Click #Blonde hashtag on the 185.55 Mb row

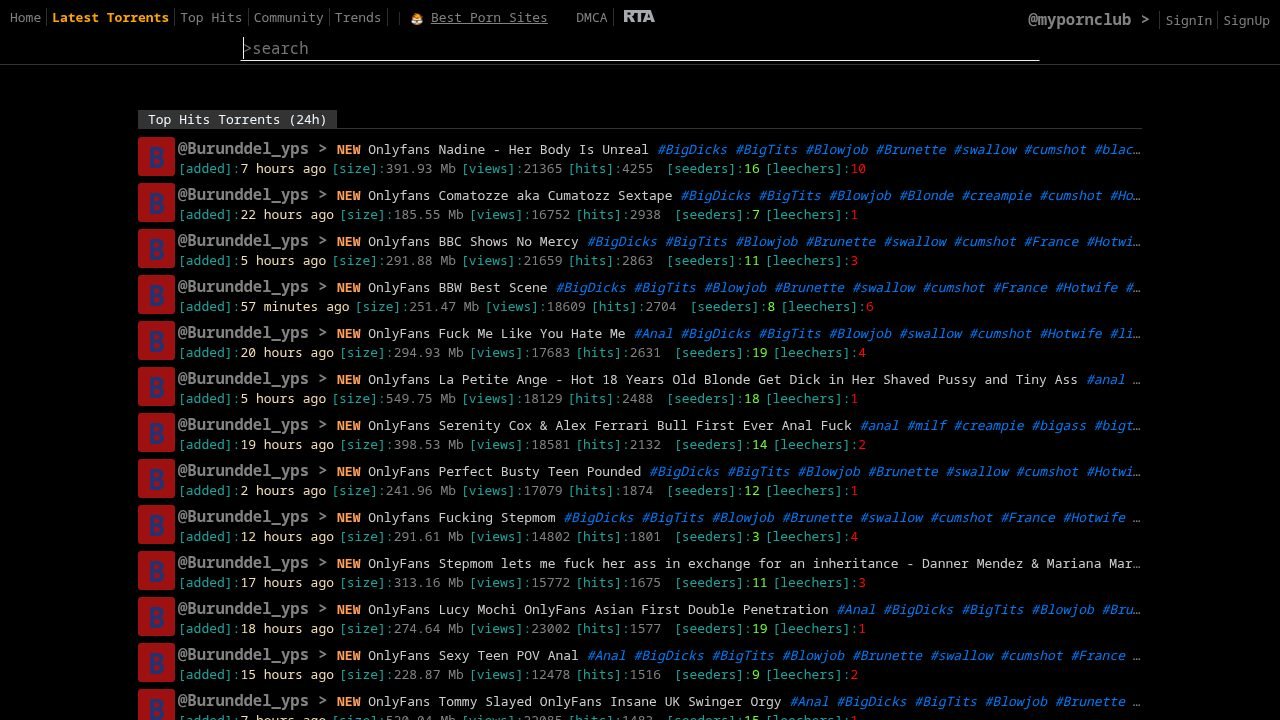926,196
